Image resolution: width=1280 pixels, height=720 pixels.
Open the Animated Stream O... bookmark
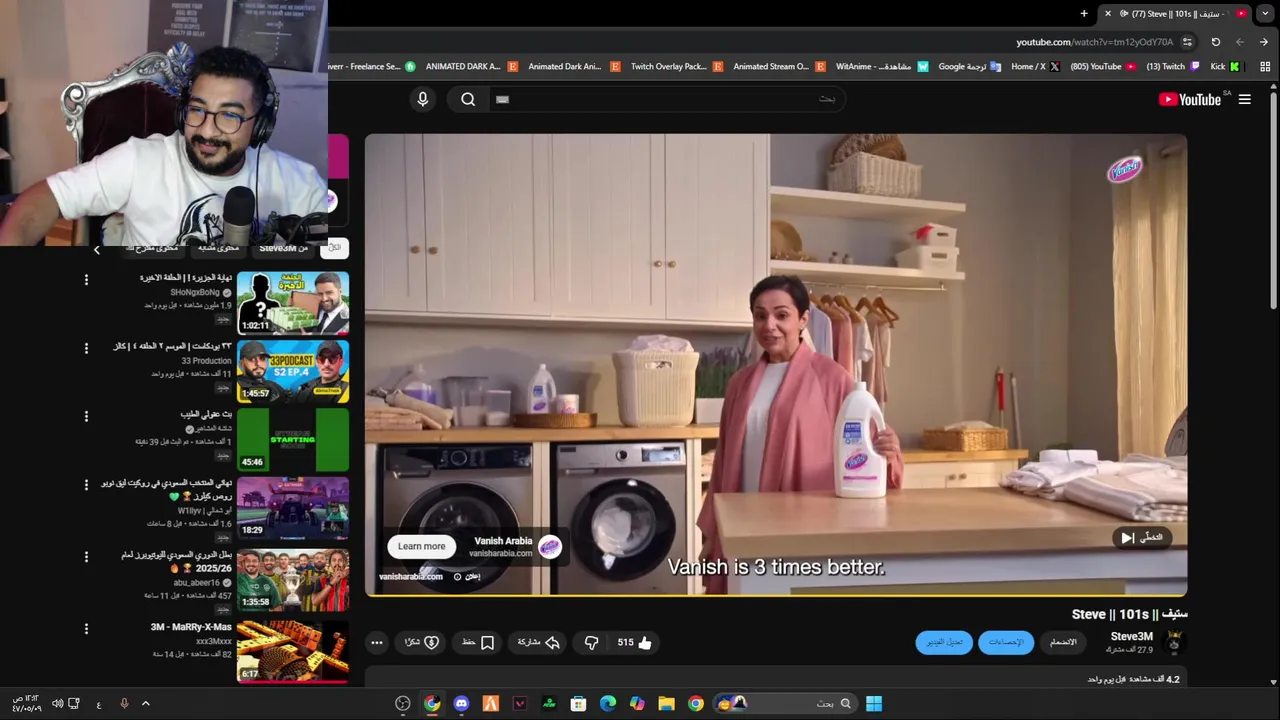tap(777, 67)
